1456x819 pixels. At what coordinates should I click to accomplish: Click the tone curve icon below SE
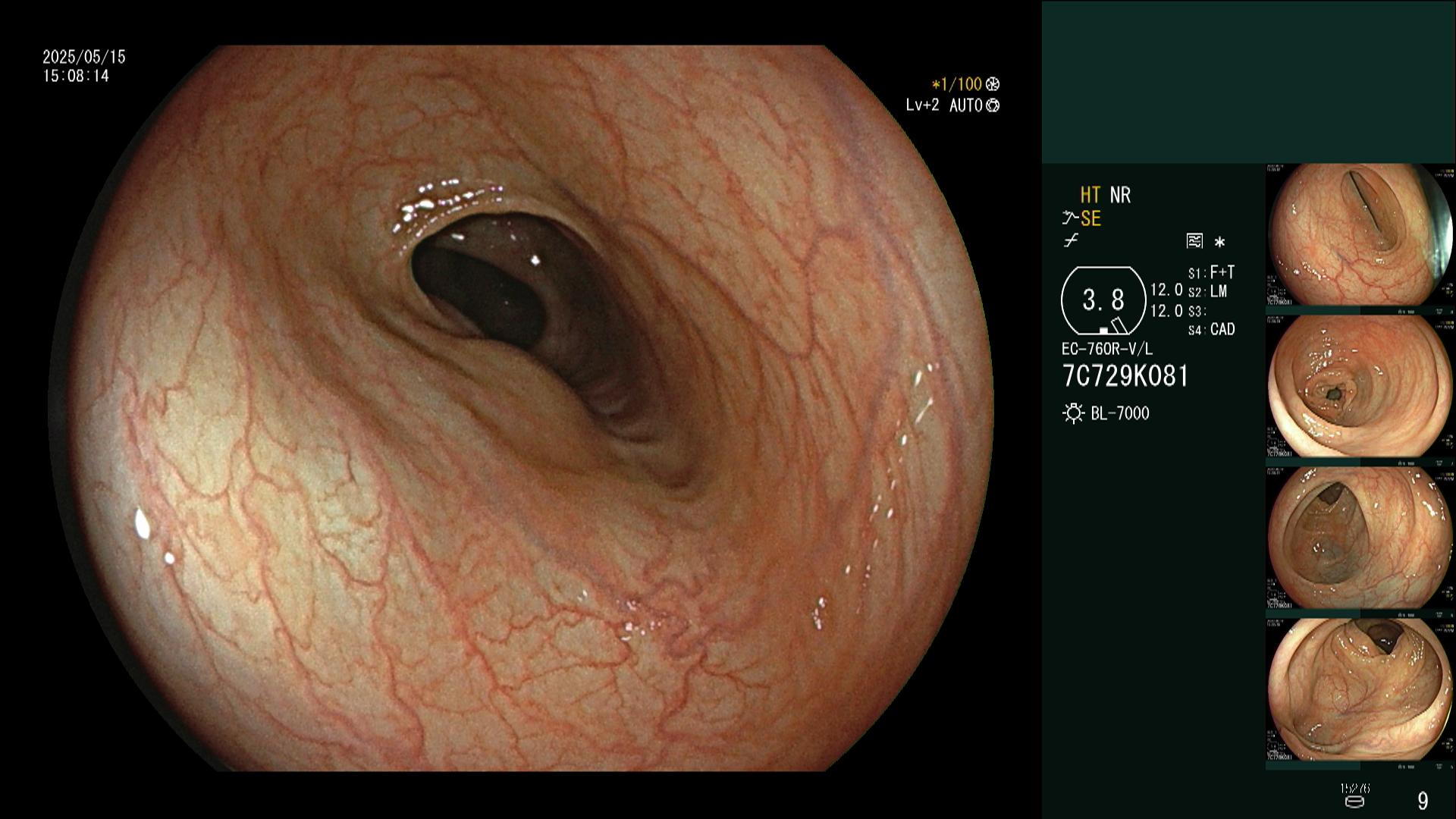pyautogui.click(x=1071, y=241)
